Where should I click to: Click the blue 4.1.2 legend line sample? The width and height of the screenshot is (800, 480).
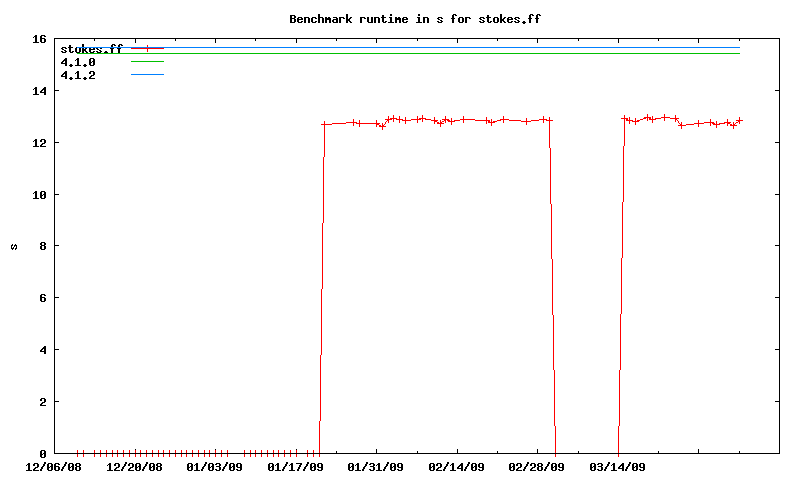[147, 75]
